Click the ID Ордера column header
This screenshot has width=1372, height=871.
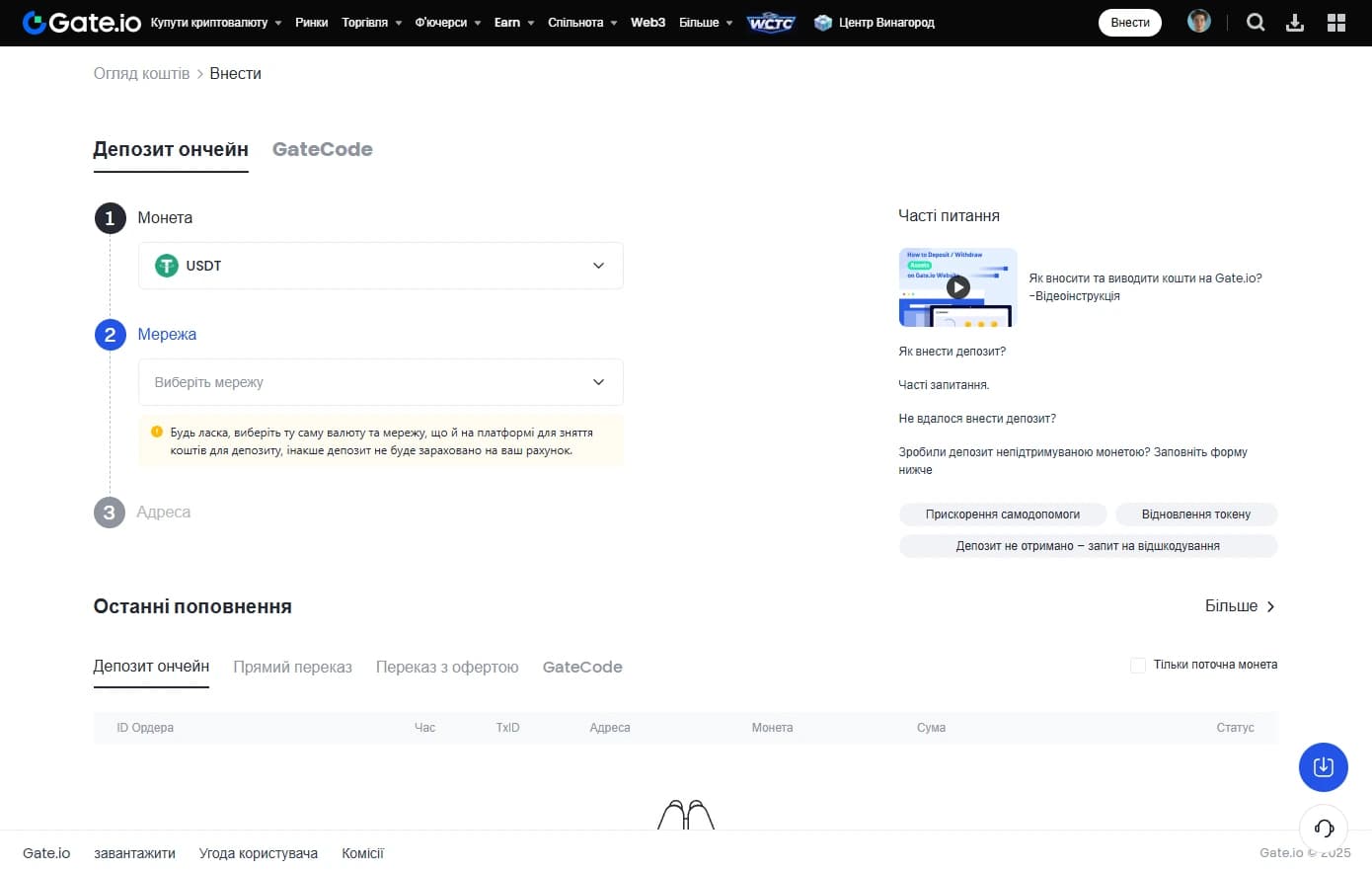(x=145, y=728)
